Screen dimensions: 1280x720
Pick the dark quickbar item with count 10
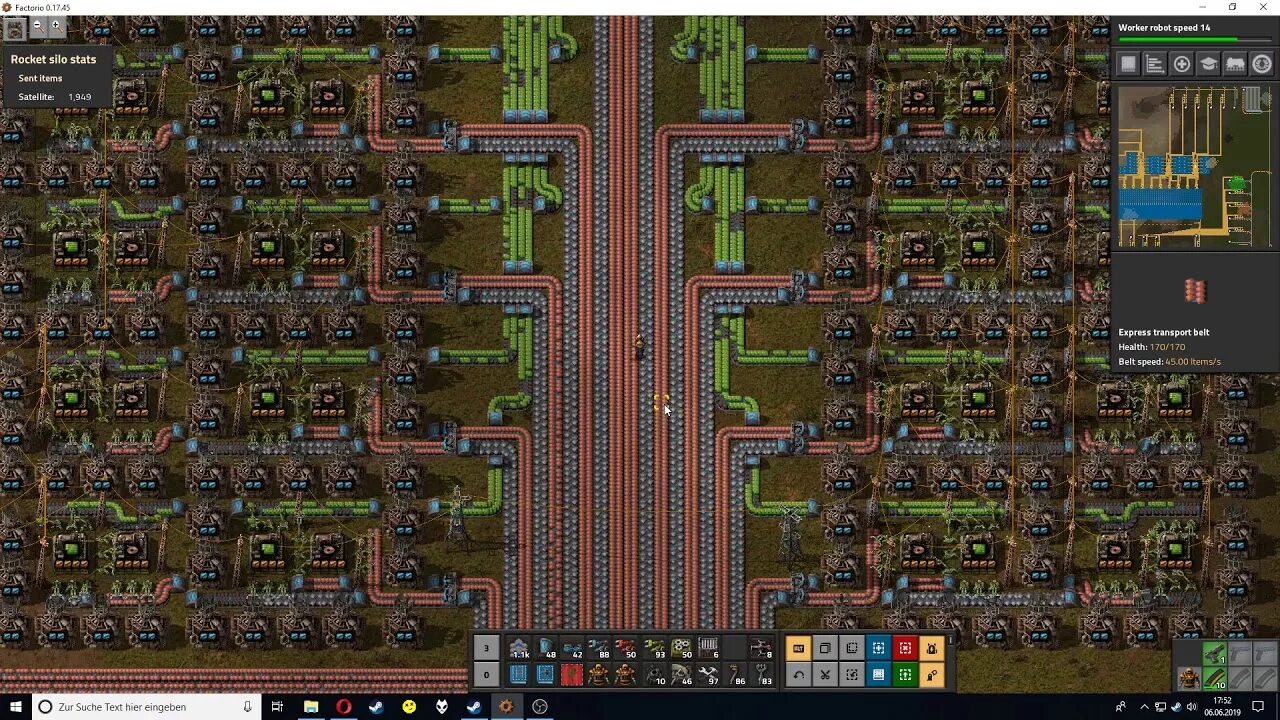pyautogui.click(x=654, y=674)
